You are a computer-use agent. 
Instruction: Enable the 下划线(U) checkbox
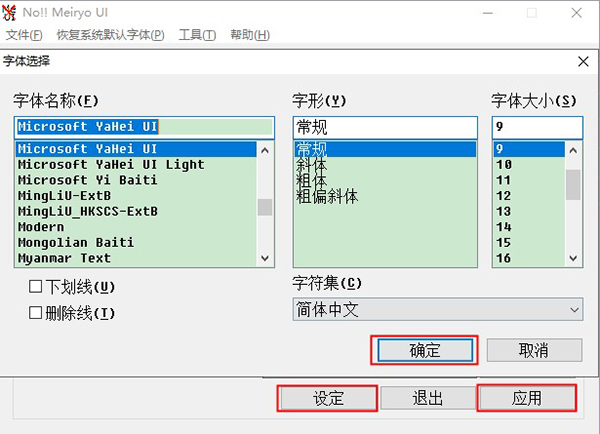coord(36,287)
